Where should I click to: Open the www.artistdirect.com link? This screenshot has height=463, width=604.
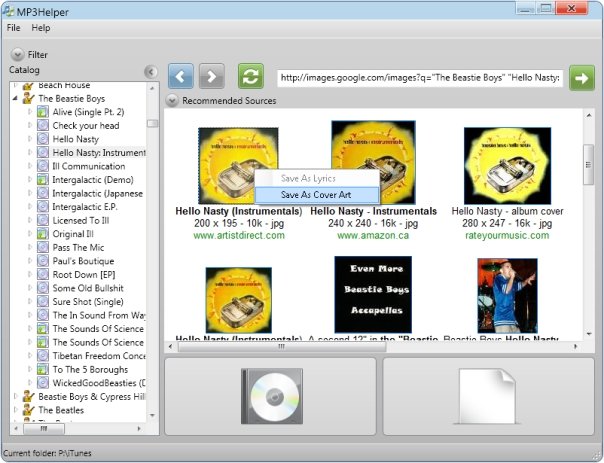coord(239,235)
